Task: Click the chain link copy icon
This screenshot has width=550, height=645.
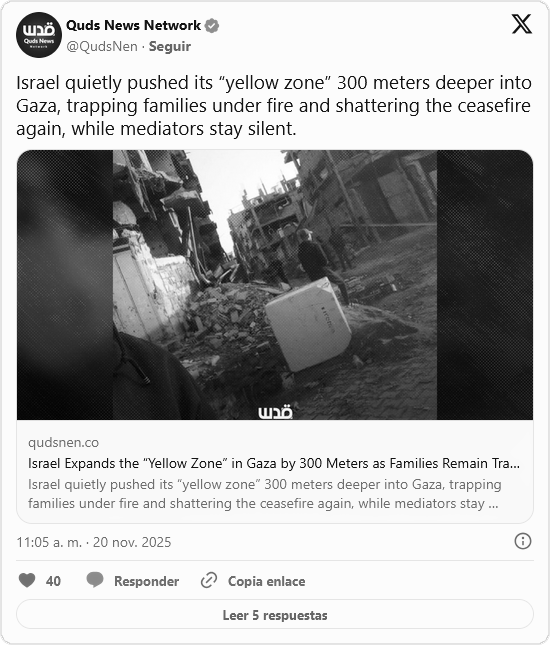Action: (x=209, y=580)
